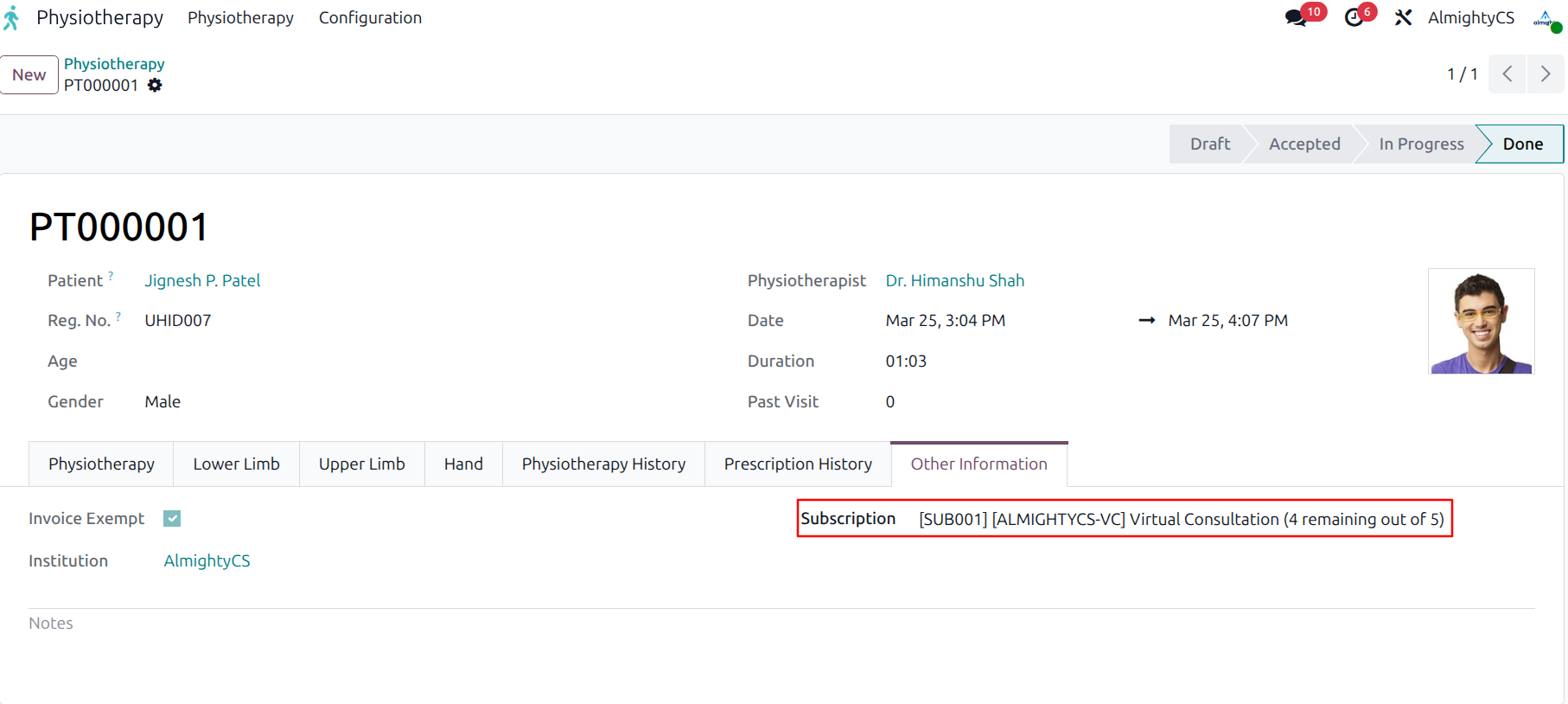Open the Configuration menu
The height and width of the screenshot is (704, 1568).
tap(370, 17)
